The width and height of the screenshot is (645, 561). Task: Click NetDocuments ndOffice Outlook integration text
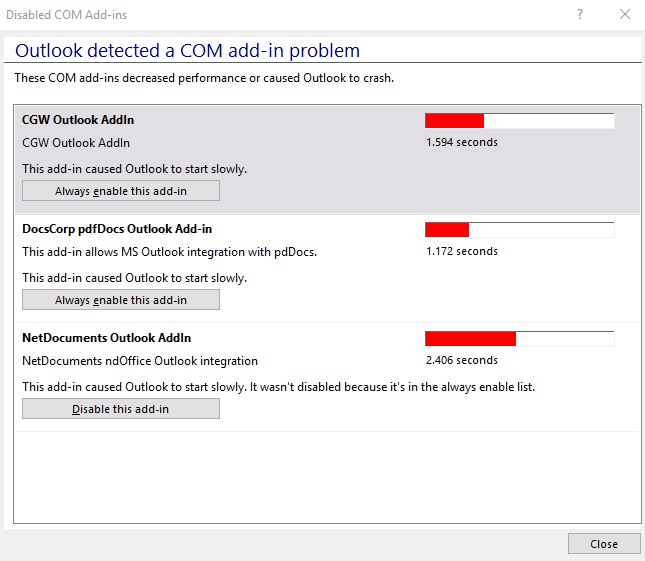pyautogui.click(x=140, y=361)
